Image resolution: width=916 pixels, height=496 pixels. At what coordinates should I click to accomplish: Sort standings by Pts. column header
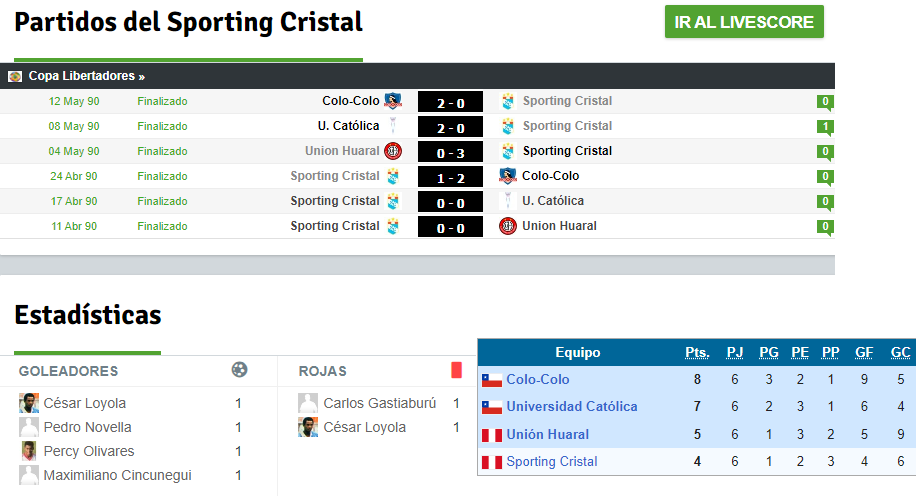pos(697,352)
